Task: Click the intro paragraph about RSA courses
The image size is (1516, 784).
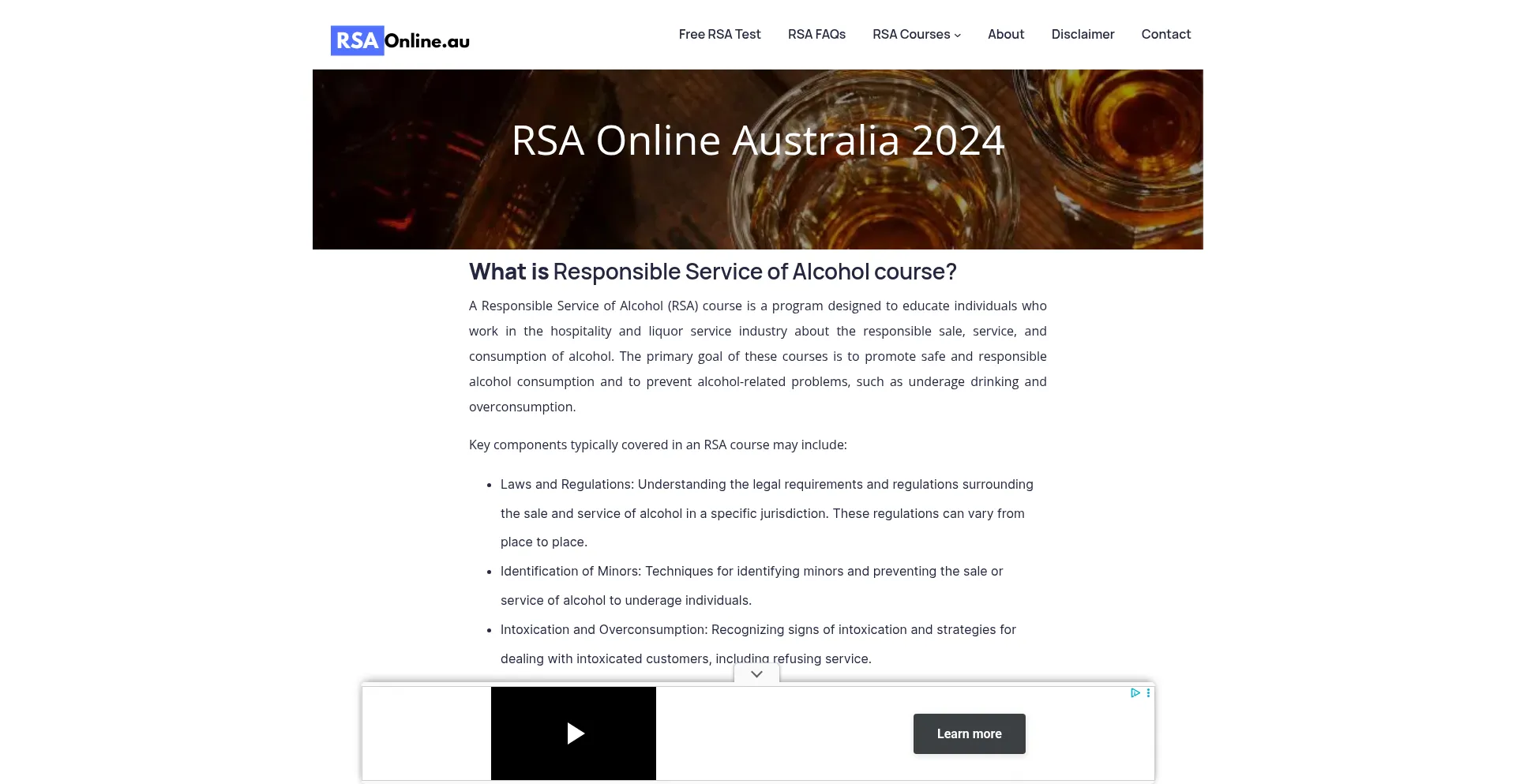Action: [757, 356]
